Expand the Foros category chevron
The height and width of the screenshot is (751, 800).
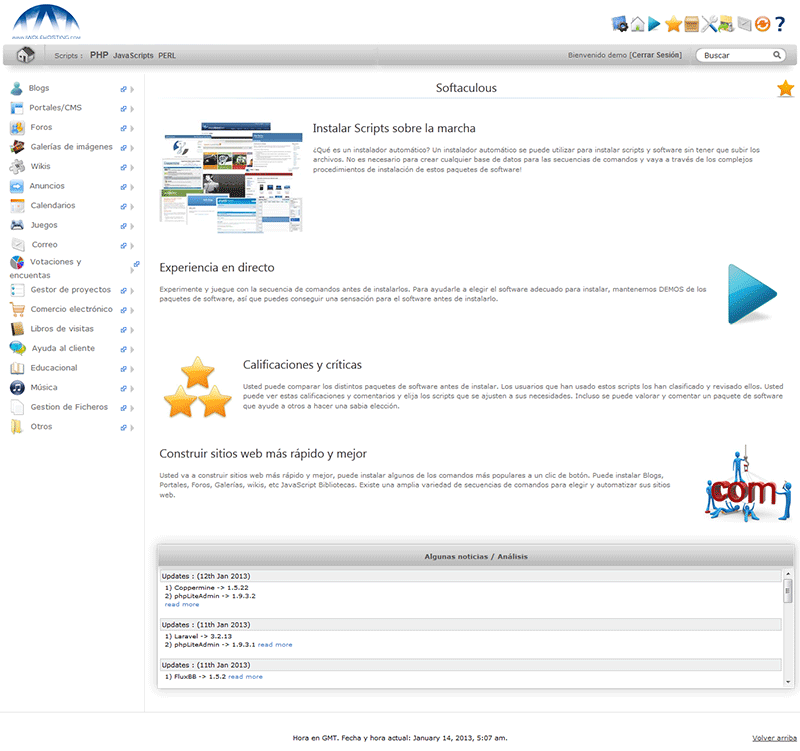point(132,129)
